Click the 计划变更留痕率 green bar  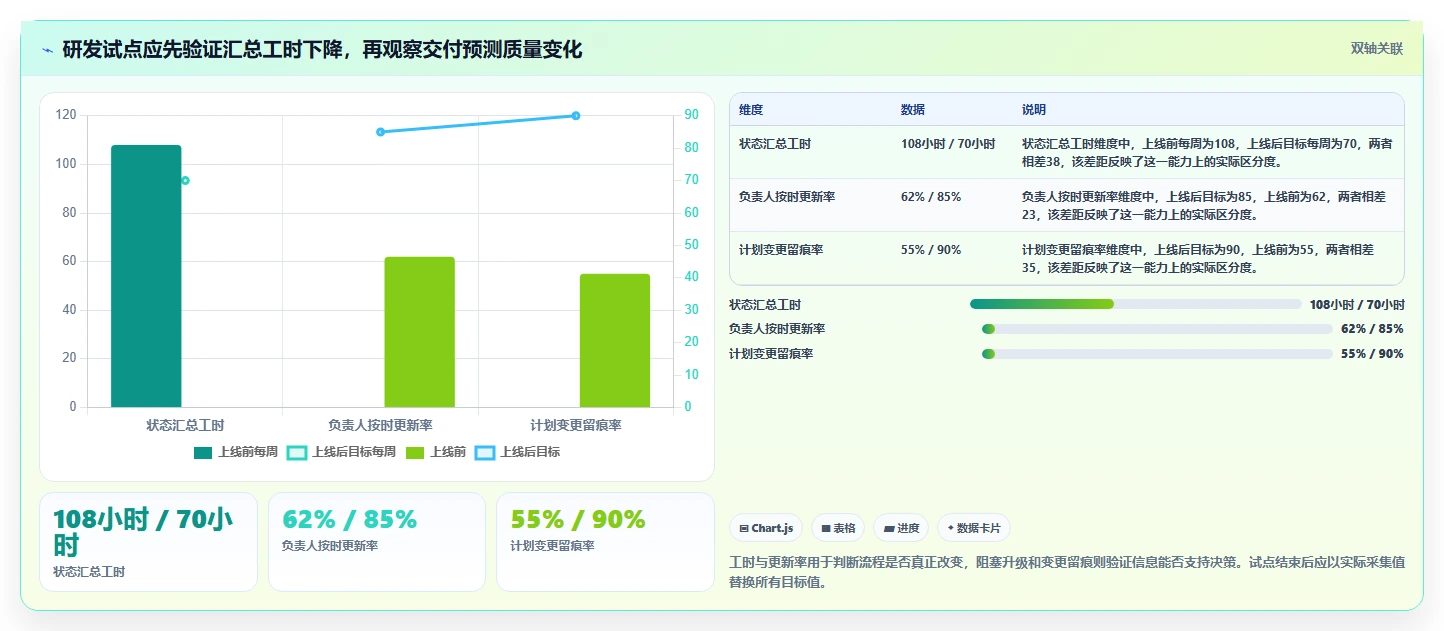pos(615,340)
